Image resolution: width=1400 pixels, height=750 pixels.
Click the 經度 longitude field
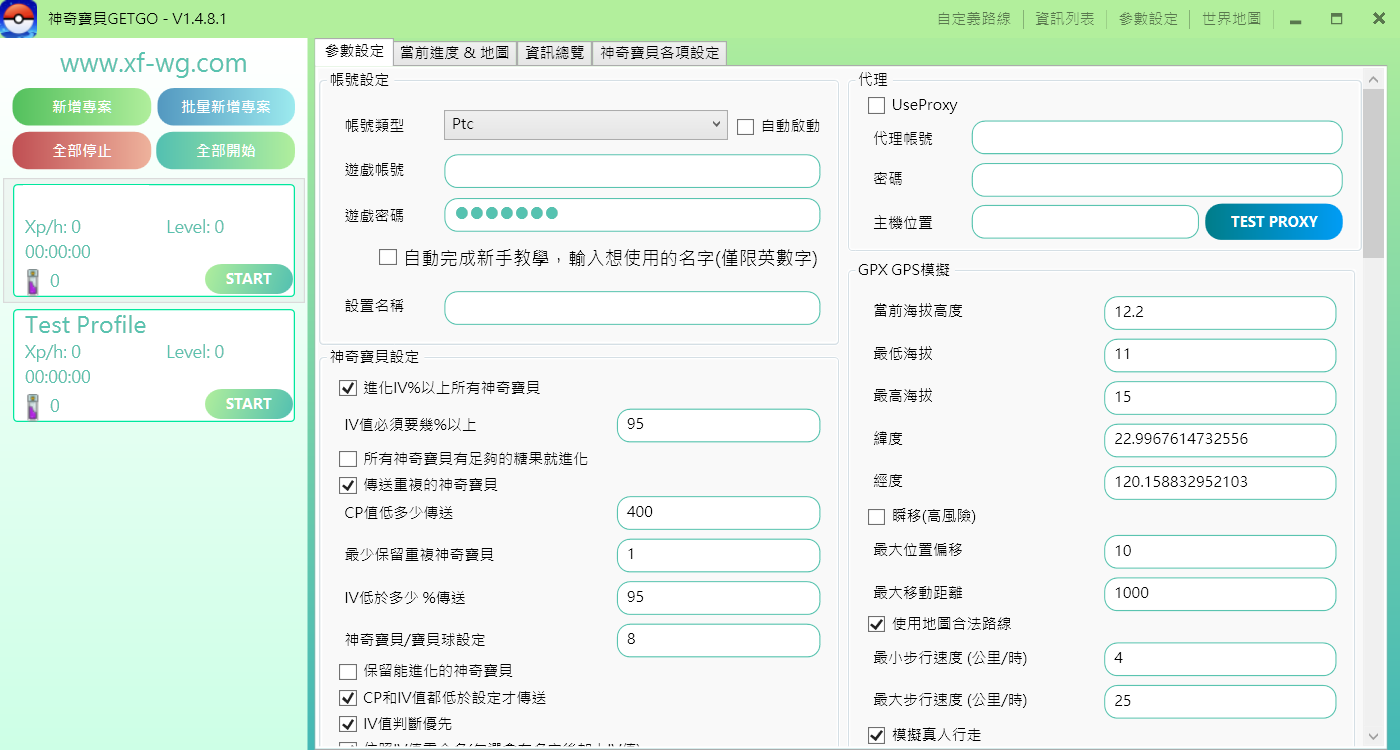[x=1220, y=483]
